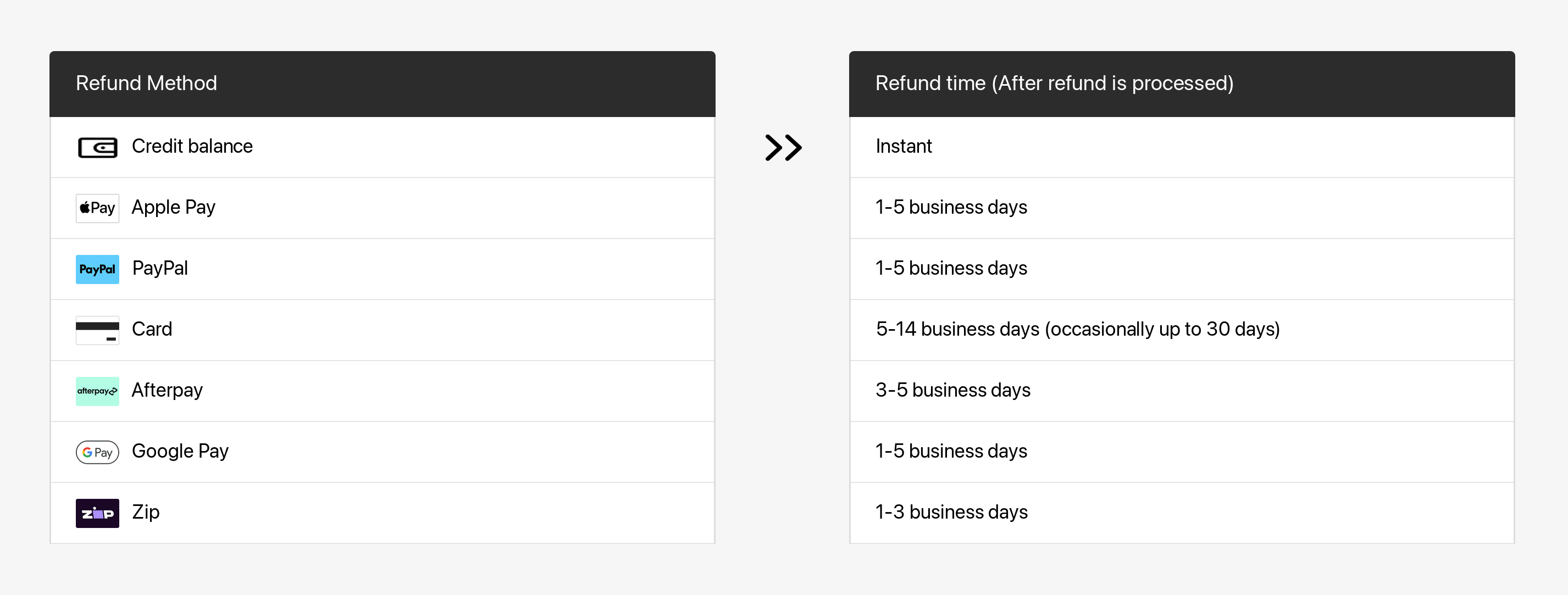1568x595 pixels.
Task: Select the Apple Pay text label
Action: [x=174, y=208]
